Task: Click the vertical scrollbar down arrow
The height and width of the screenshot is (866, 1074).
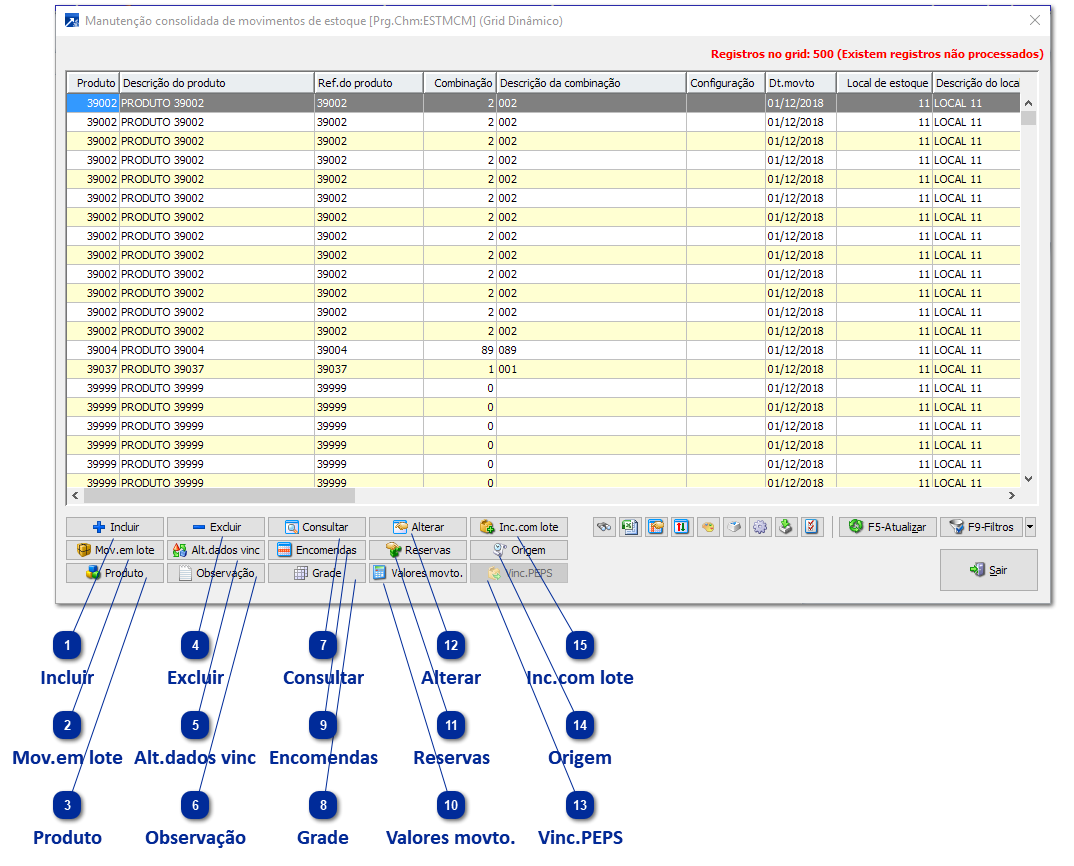Action: point(1028,479)
